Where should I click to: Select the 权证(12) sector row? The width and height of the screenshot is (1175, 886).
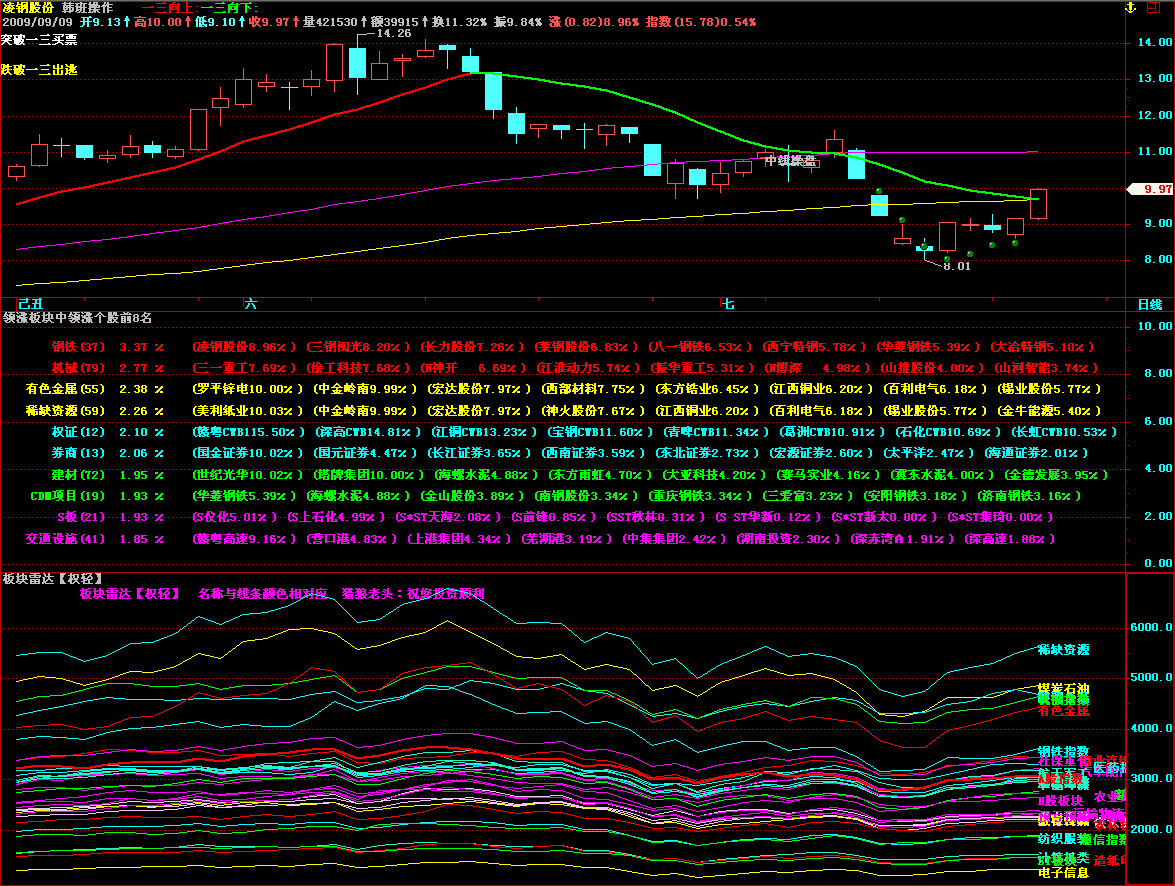pos(584,432)
